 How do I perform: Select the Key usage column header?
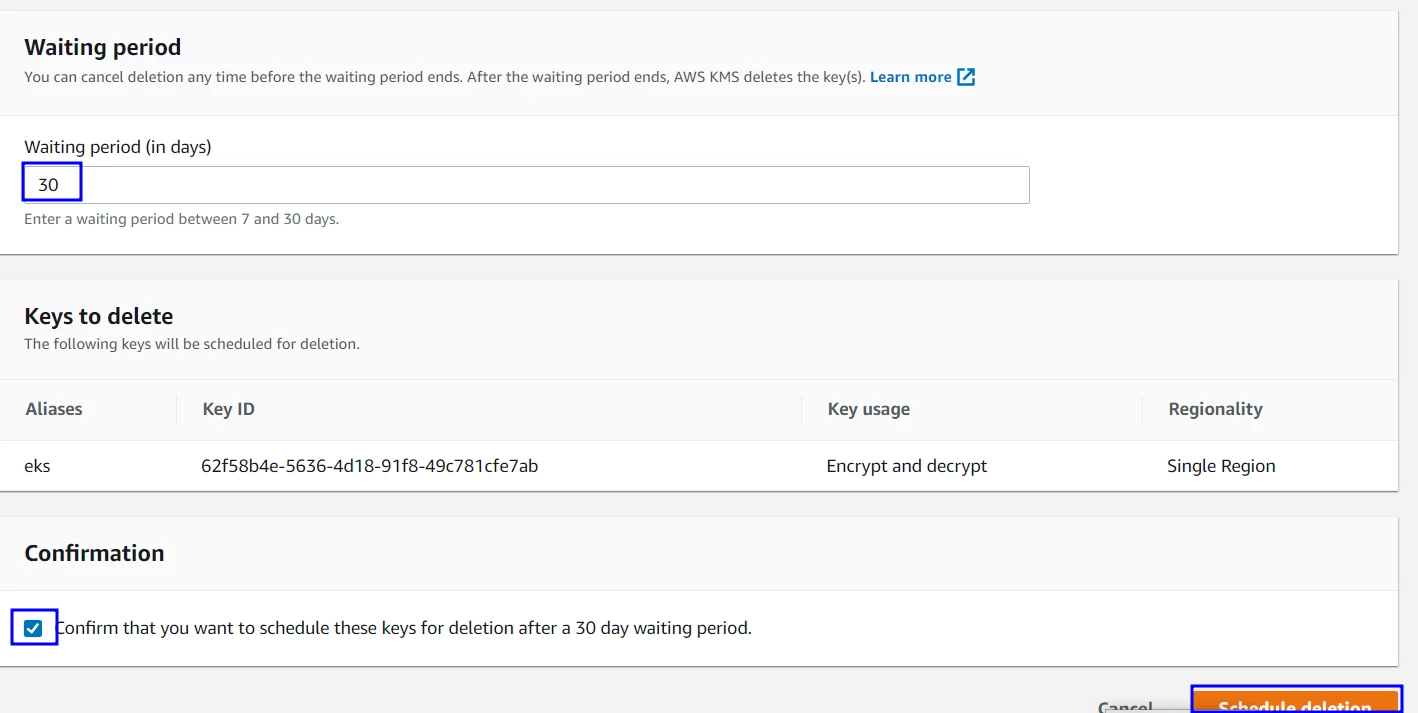(868, 409)
